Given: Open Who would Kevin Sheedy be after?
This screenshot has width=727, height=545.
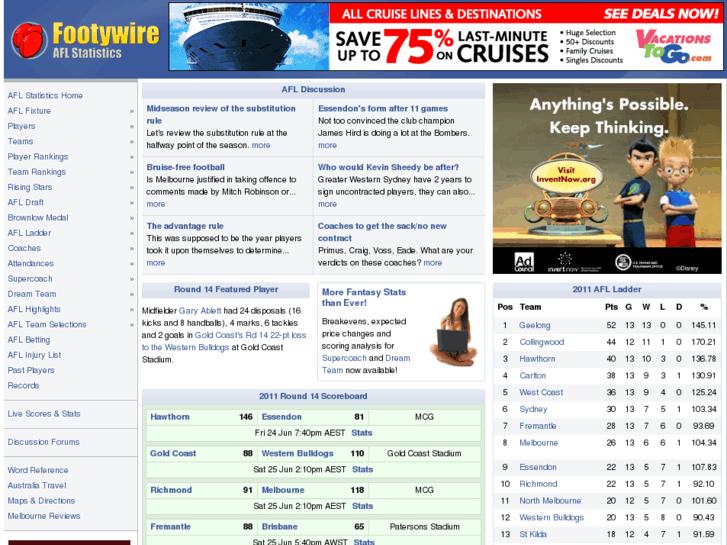Looking at the screenshot, I should tap(389, 167).
